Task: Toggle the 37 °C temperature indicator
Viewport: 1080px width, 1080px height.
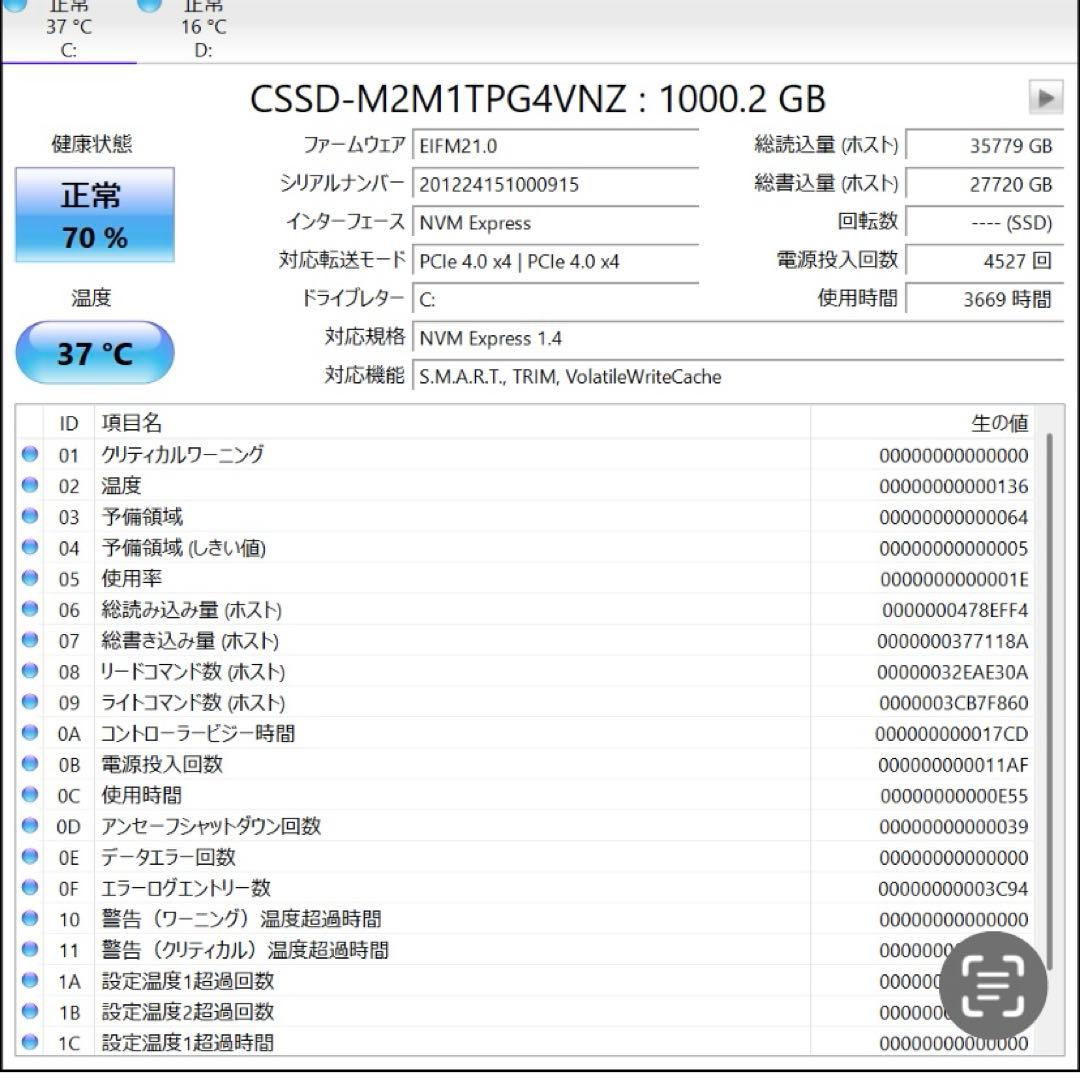Action: pyautogui.click(x=94, y=352)
